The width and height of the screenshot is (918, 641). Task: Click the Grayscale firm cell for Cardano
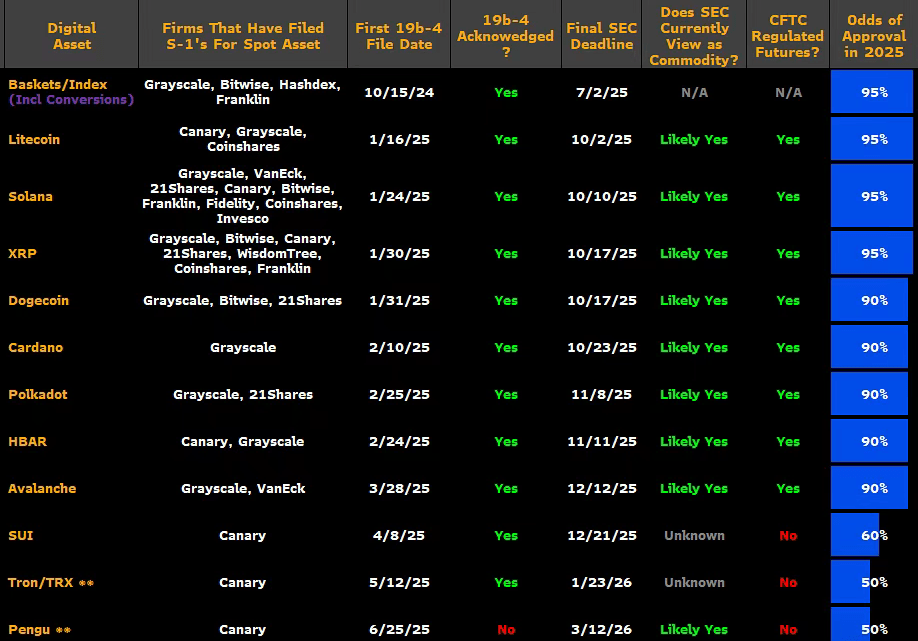tap(243, 348)
